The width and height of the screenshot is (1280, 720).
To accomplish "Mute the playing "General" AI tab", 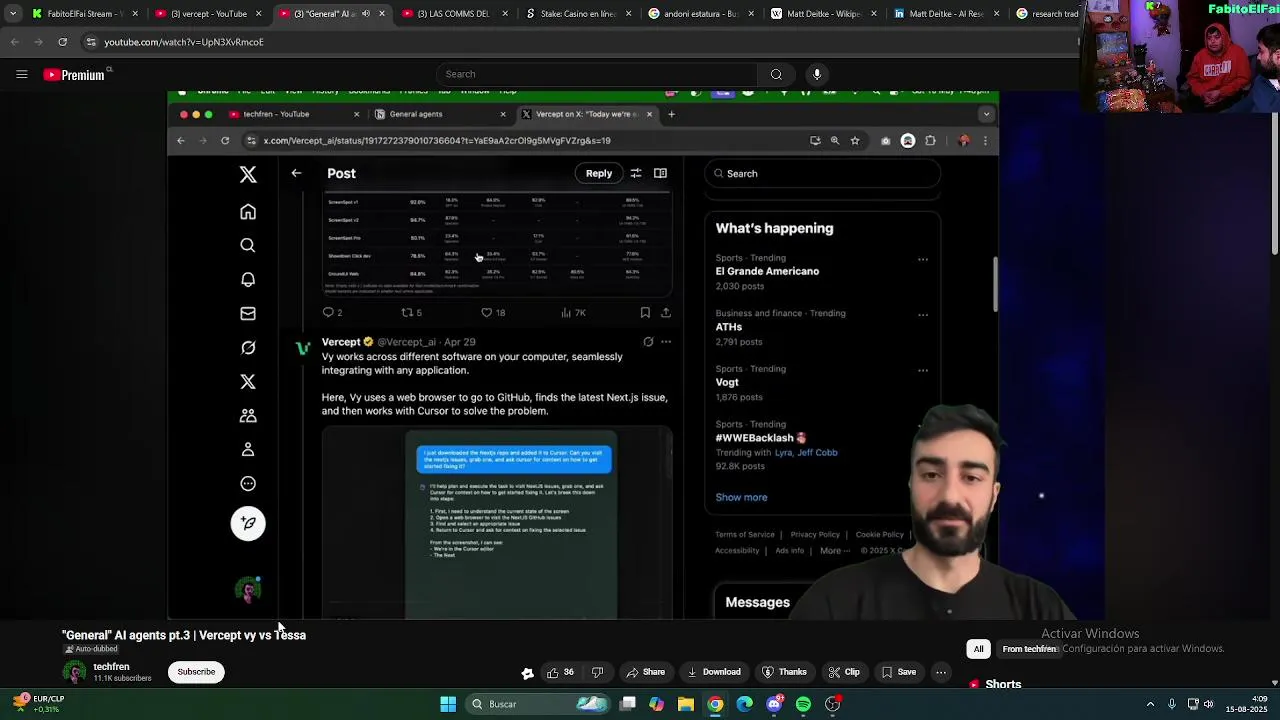I will (x=365, y=14).
